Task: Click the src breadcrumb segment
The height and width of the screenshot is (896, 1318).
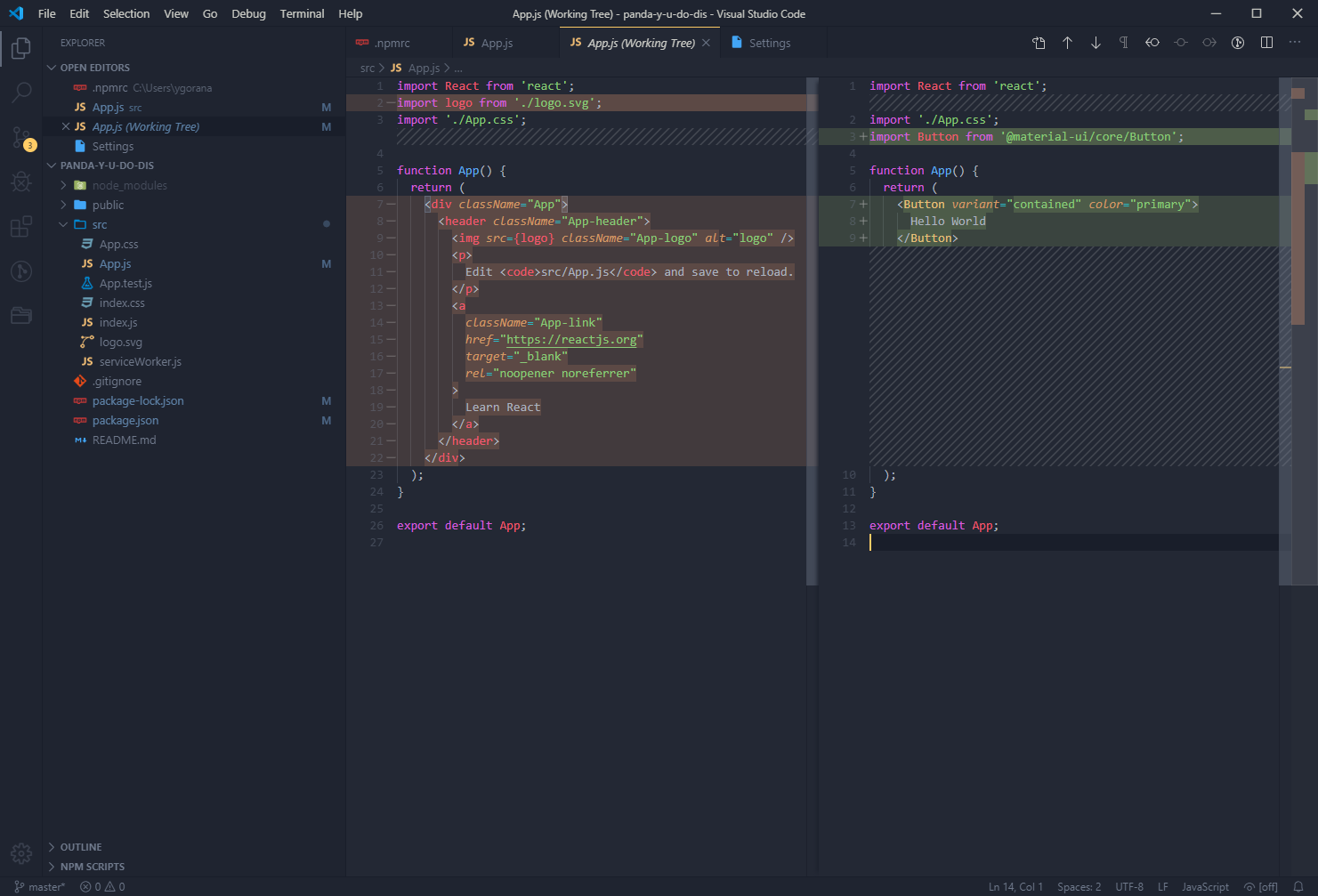Action: pos(368,68)
